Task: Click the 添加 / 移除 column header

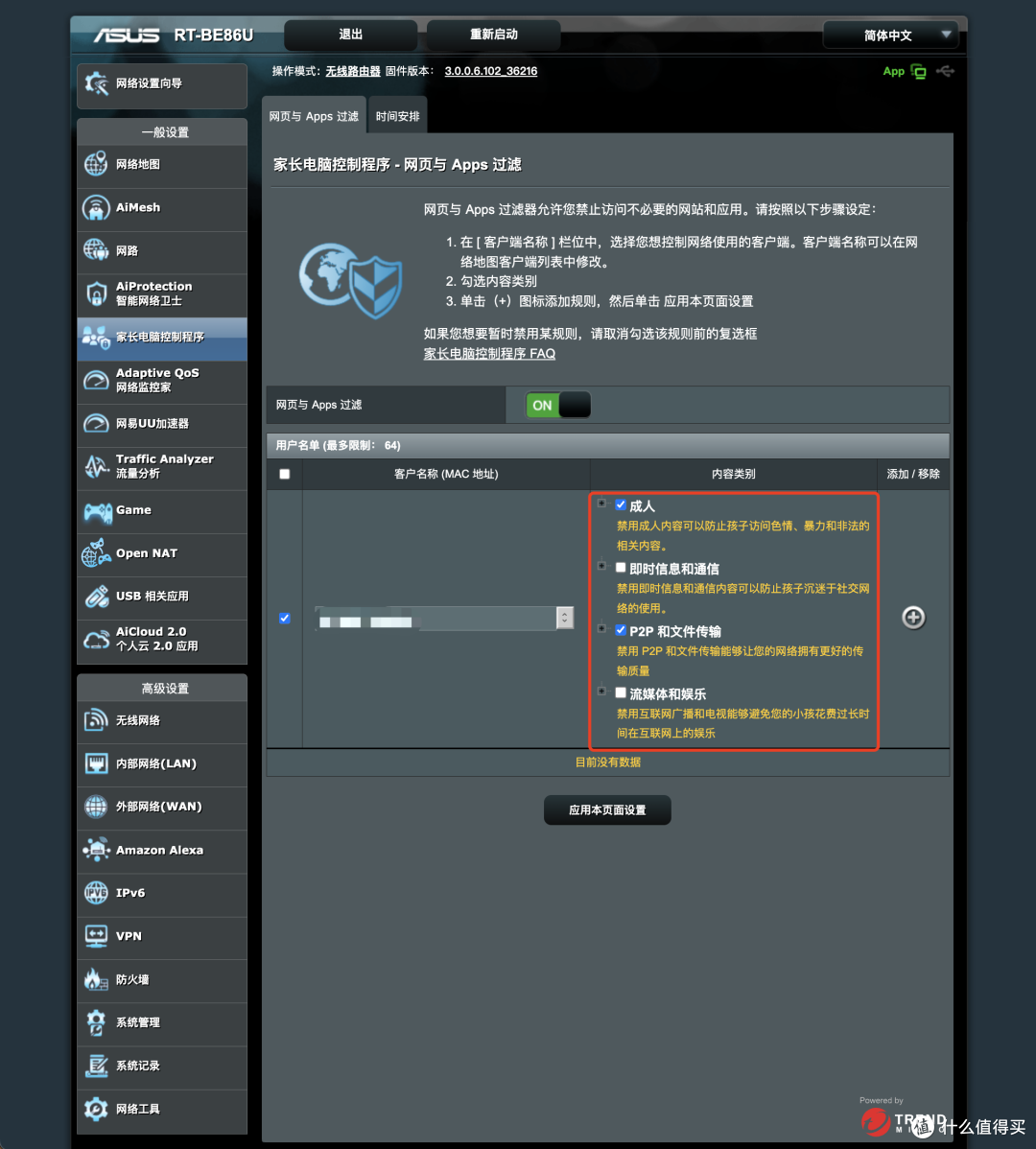Action: 913,474
